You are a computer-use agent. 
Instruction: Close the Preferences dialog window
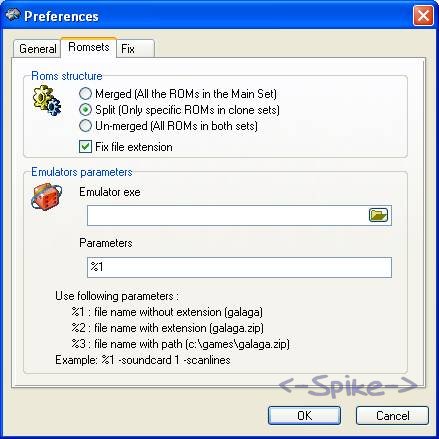pyautogui.click(x=423, y=15)
